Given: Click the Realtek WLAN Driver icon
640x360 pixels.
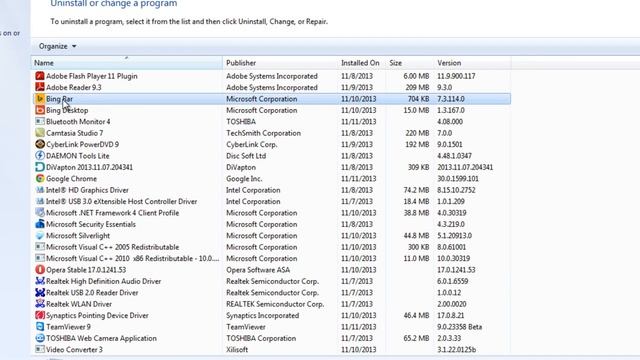Looking at the screenshot, I should [40, 304].
